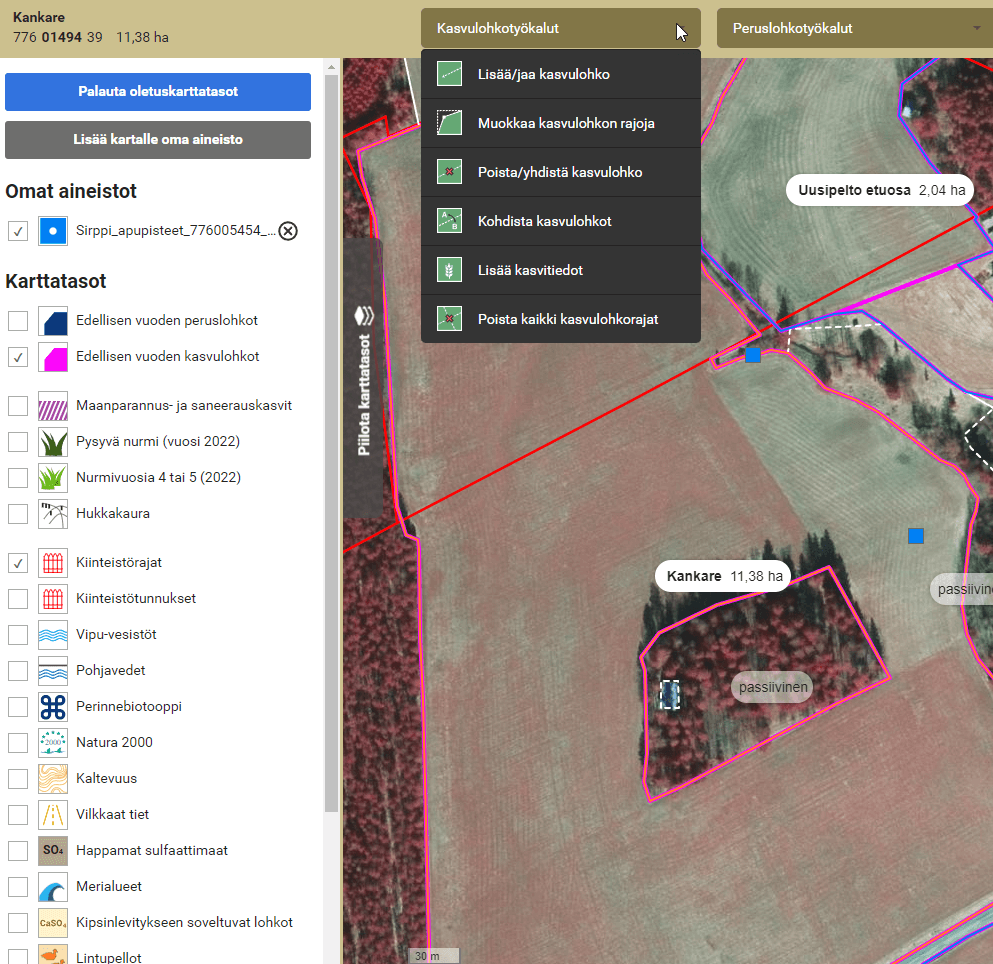The width and height of the screenshot is (993, 964).
Task: Choose Kohdista kasvulohkot from the menu
Action: point(544,221)
